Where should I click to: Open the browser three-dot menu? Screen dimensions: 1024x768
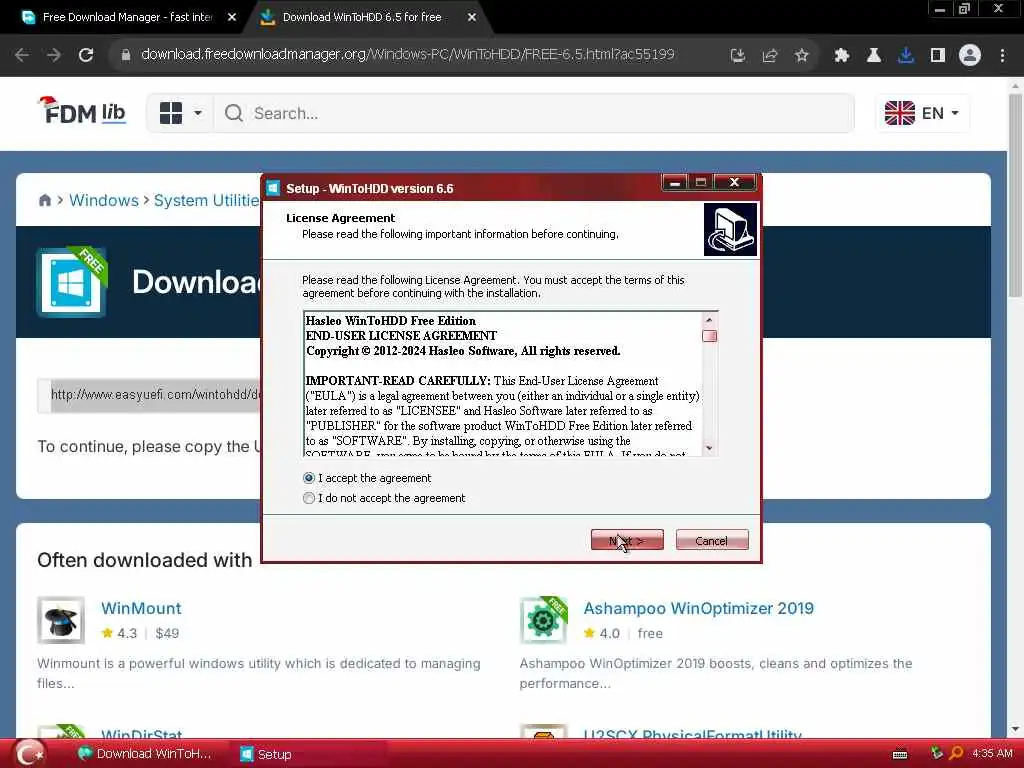point(1002,56)
